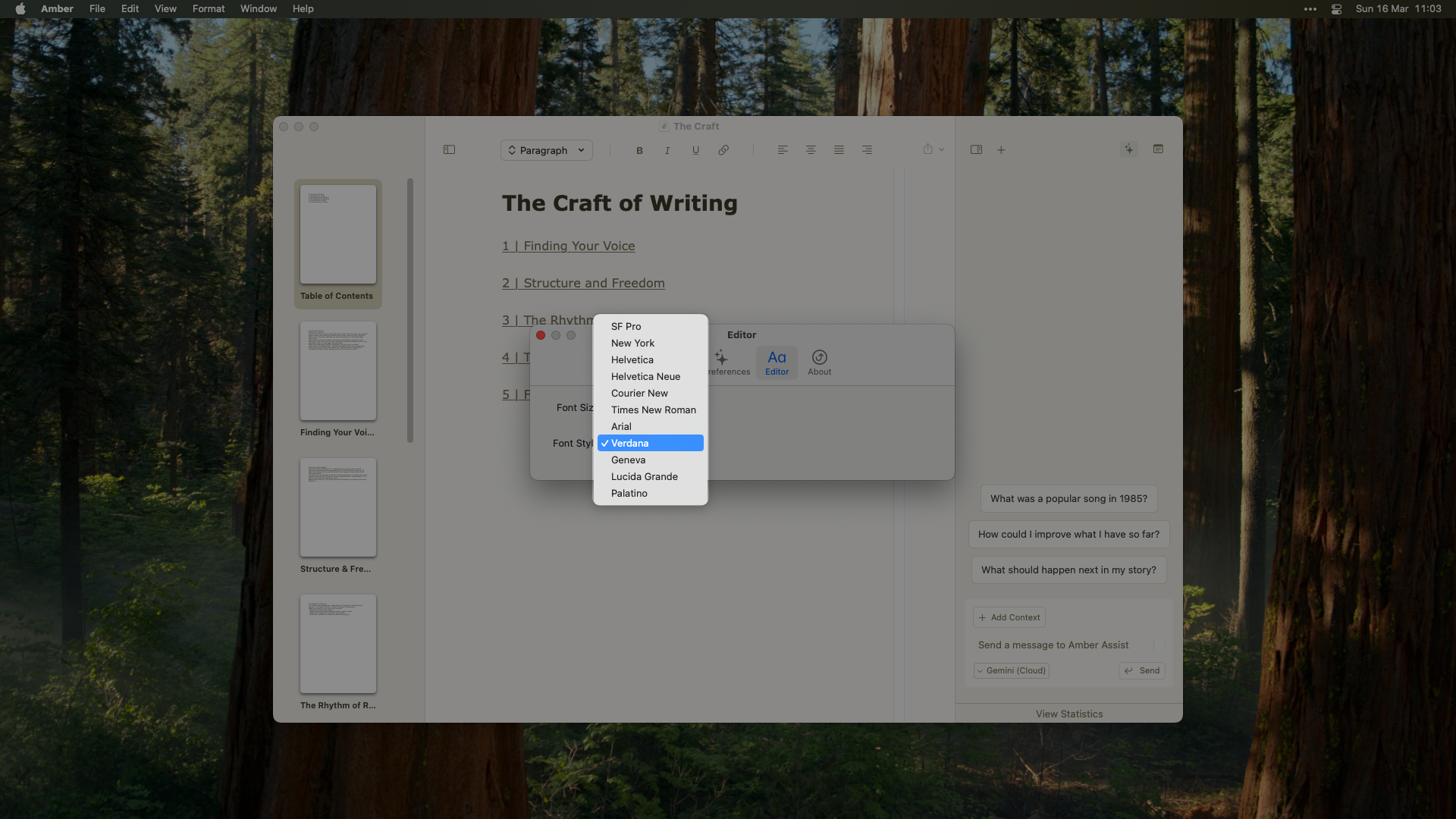Toggle bold formatting

coord(639,149)
